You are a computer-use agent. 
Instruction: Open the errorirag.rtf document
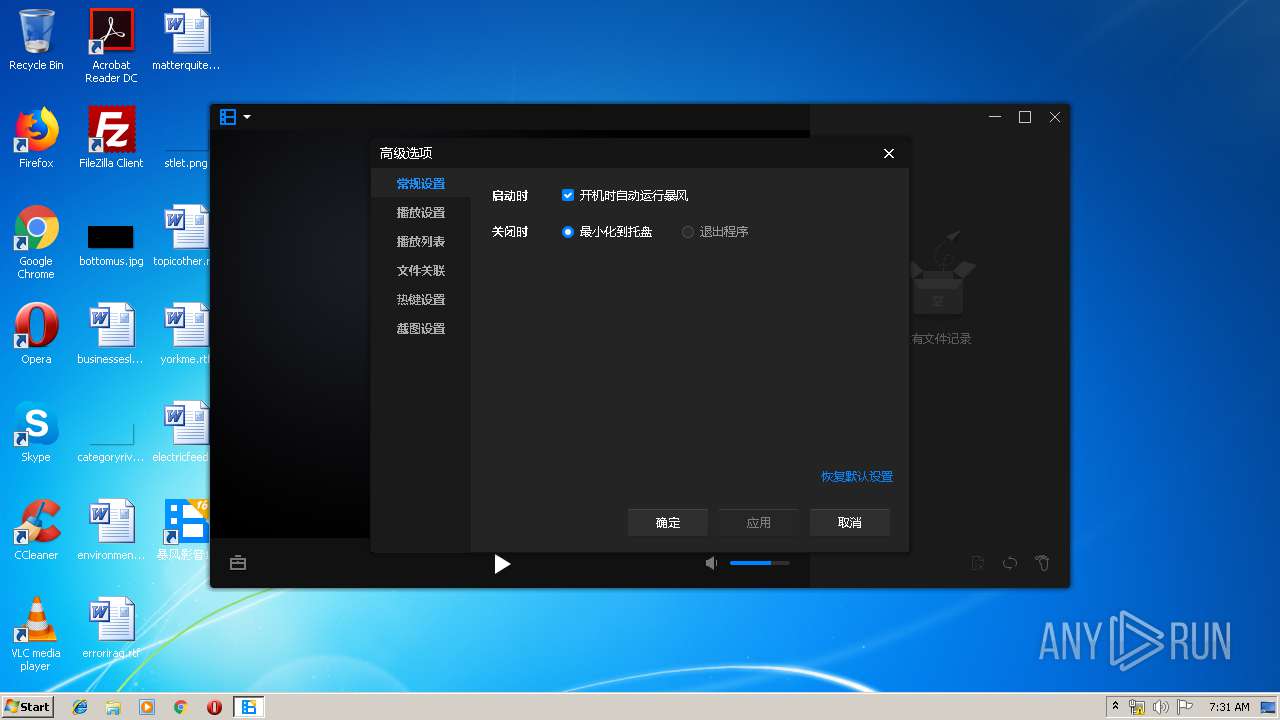pos(111,628)
